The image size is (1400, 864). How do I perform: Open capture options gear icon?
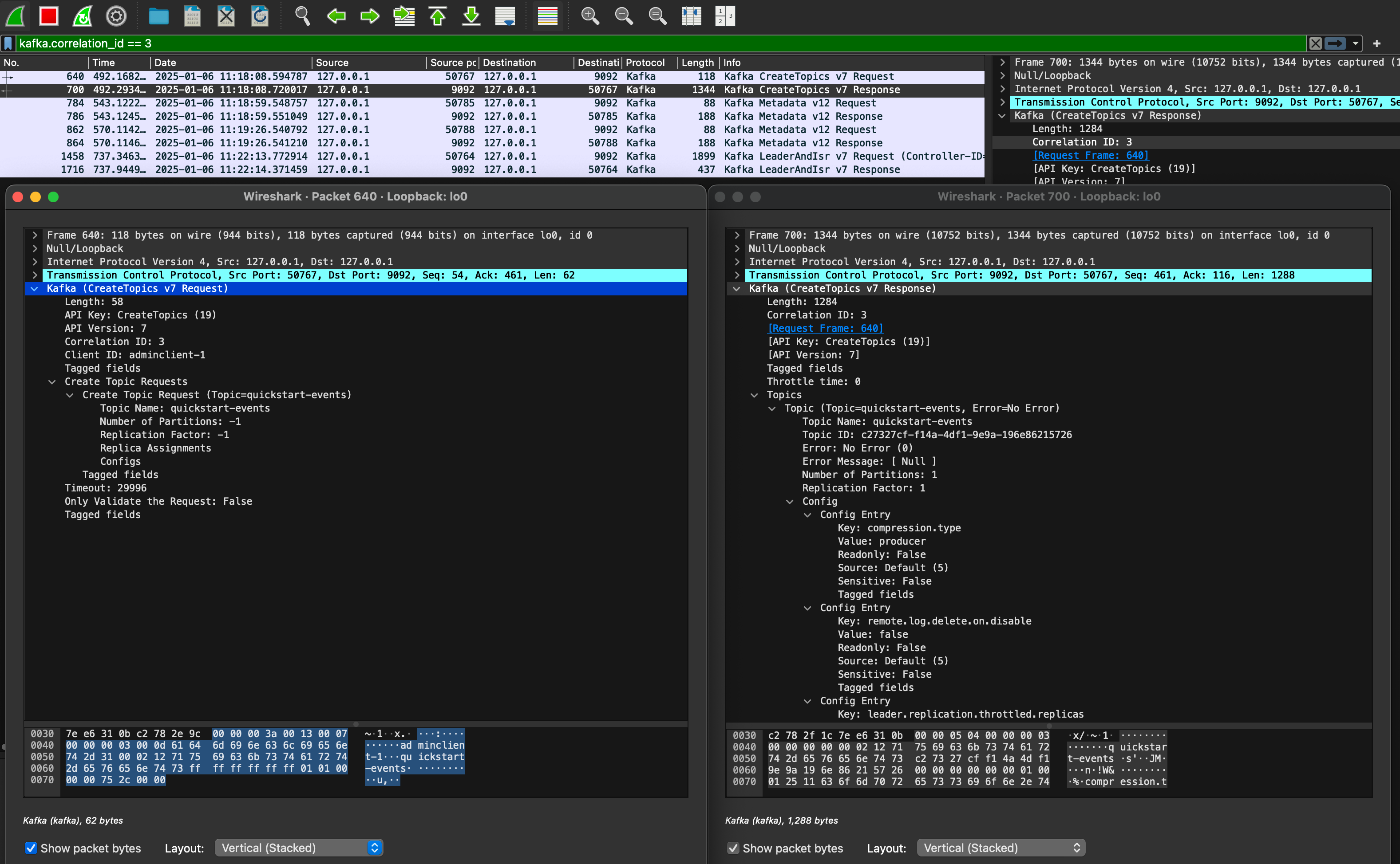(116, 15)
